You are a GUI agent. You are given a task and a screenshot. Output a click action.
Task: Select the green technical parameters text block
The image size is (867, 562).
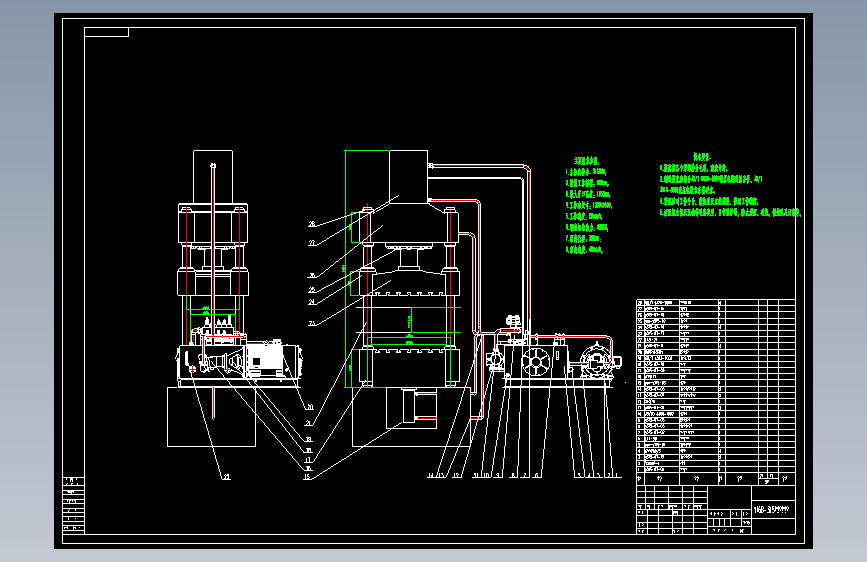[x=588, y=205]
